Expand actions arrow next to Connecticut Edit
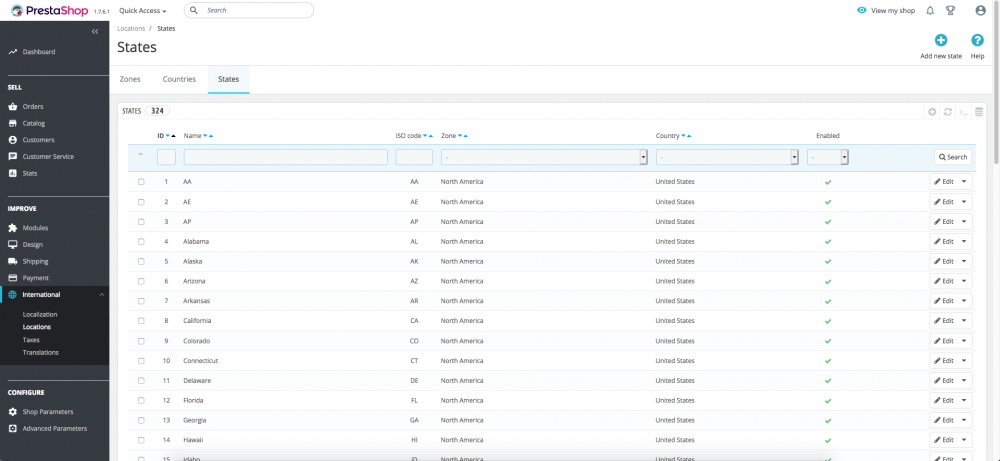 click(964, 361)
